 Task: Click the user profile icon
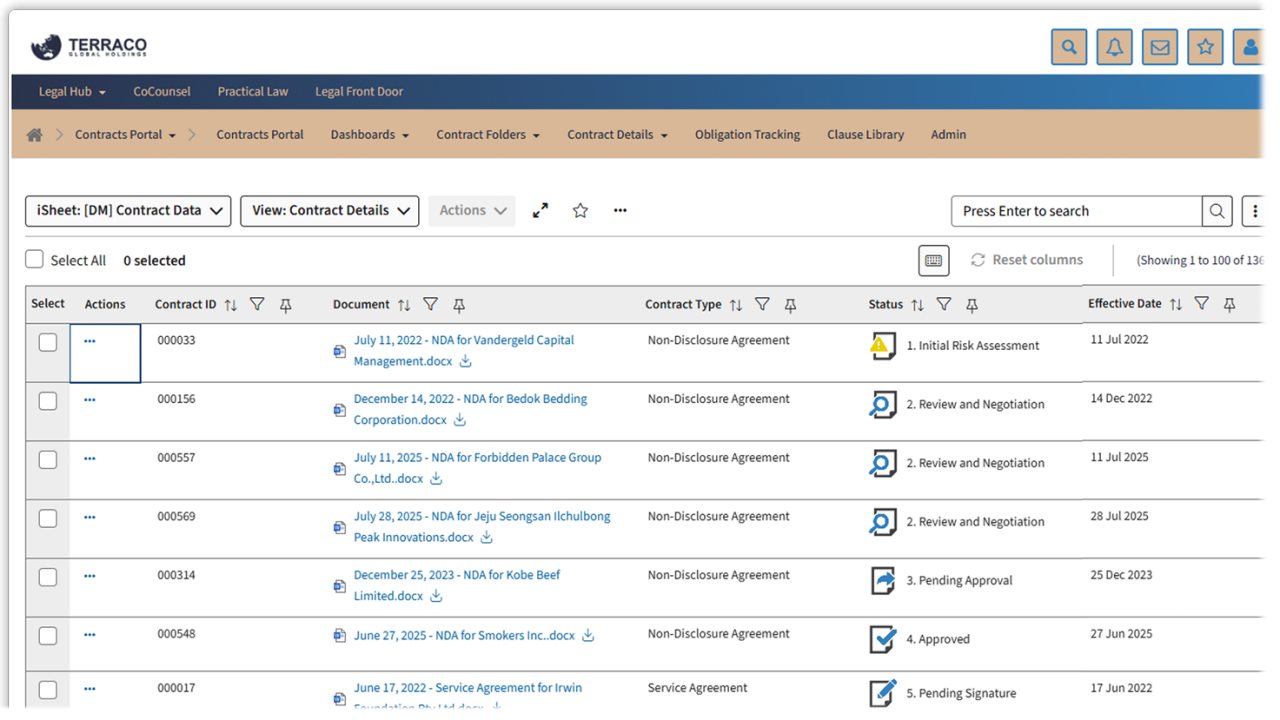tap(1250, 47)
